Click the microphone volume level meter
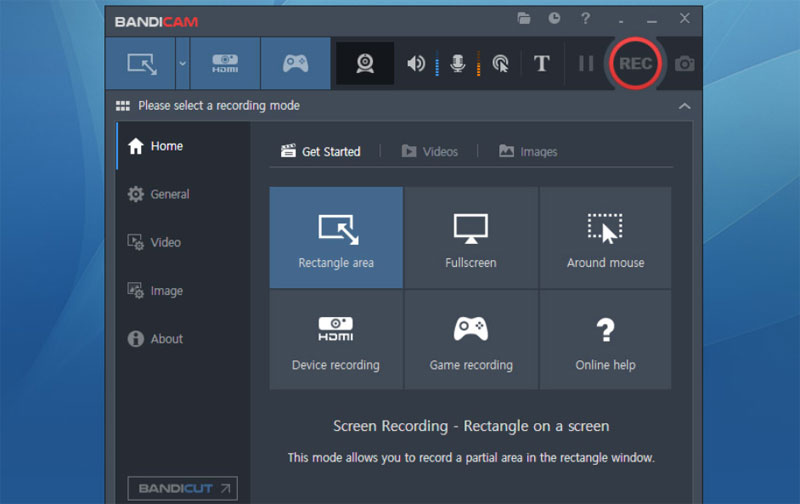This screenshot has height=504, width=800. pyautogui.click(x=479, y=64)
